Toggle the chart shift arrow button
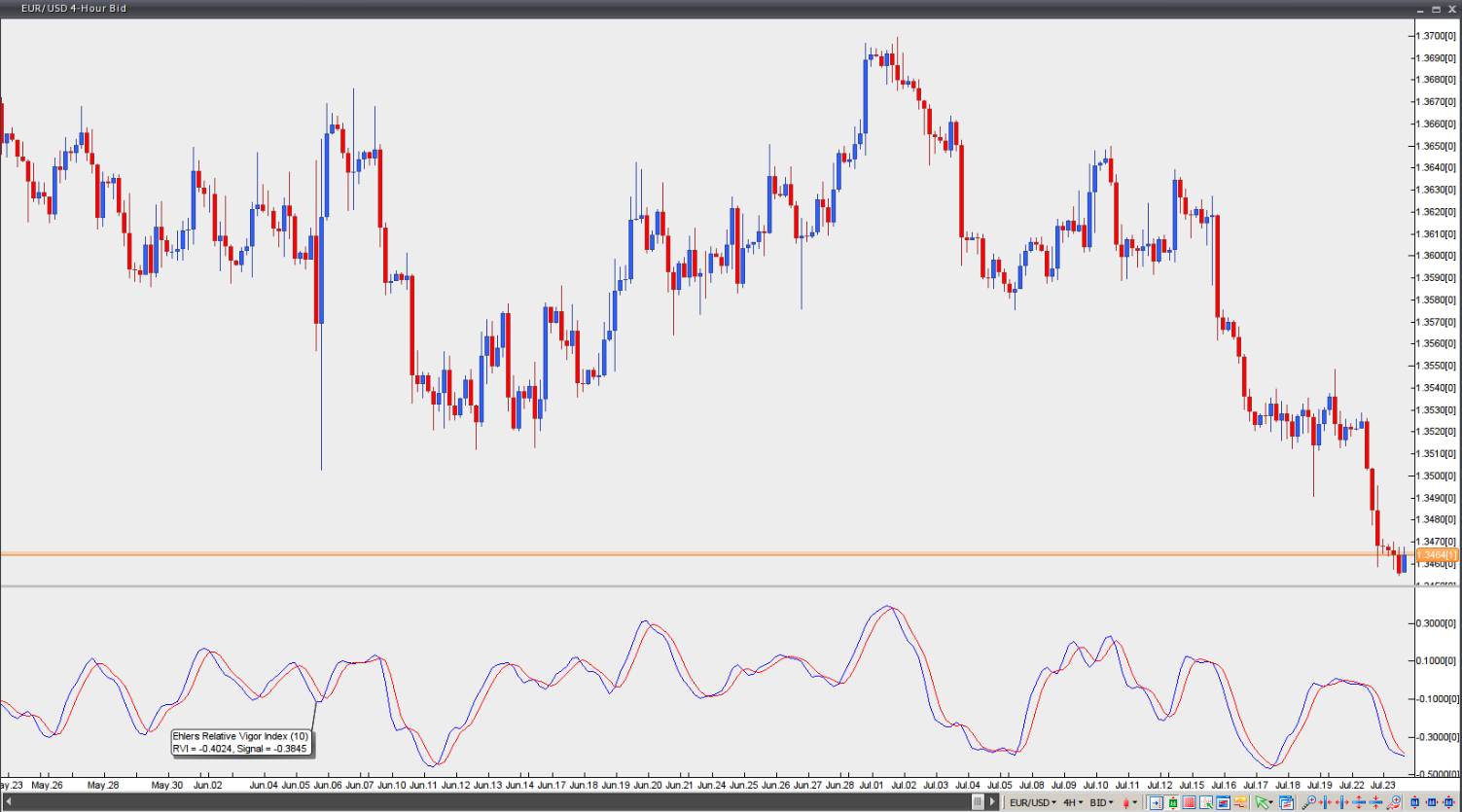1462x812 pixels. pos(1157,802)
